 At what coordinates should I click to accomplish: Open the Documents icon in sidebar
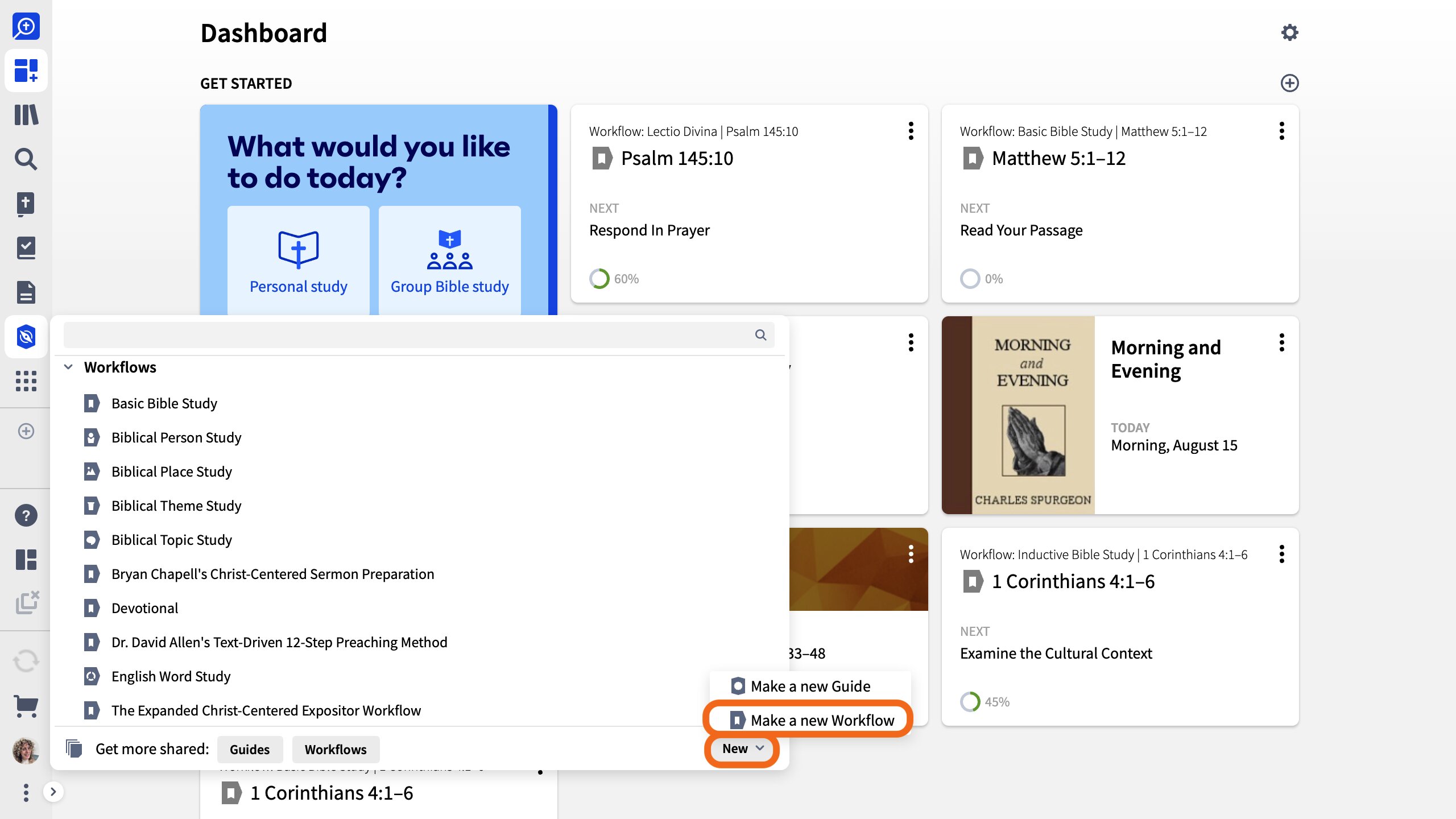[x=26, y=292]
